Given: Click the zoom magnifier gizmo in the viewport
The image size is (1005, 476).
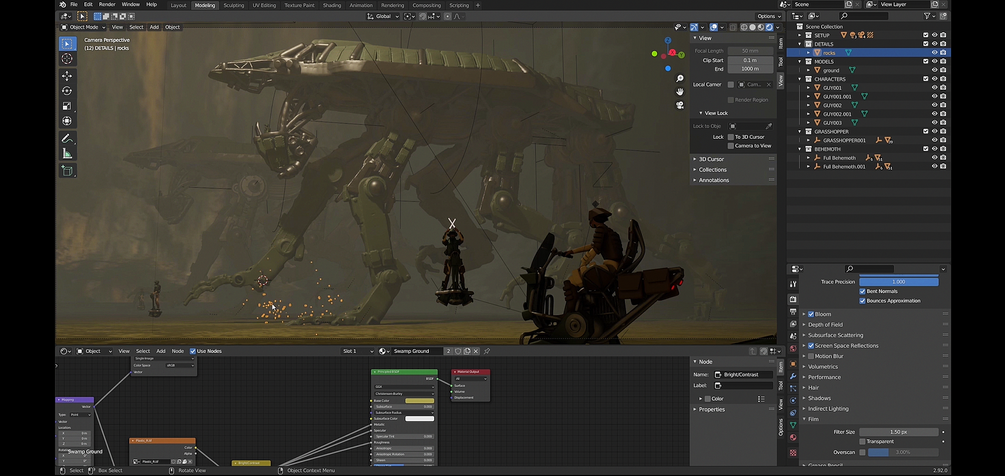Looking at the screenshot, I should [679, 77].
